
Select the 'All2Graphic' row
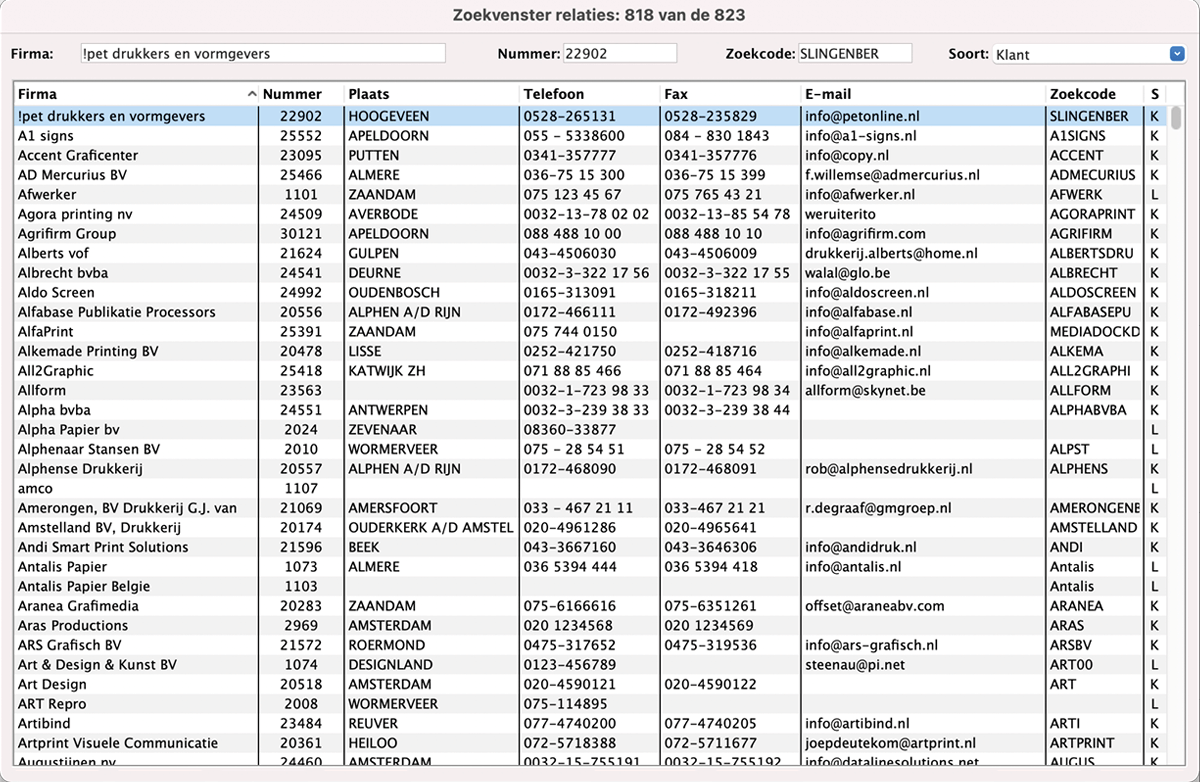click(592, 371)
